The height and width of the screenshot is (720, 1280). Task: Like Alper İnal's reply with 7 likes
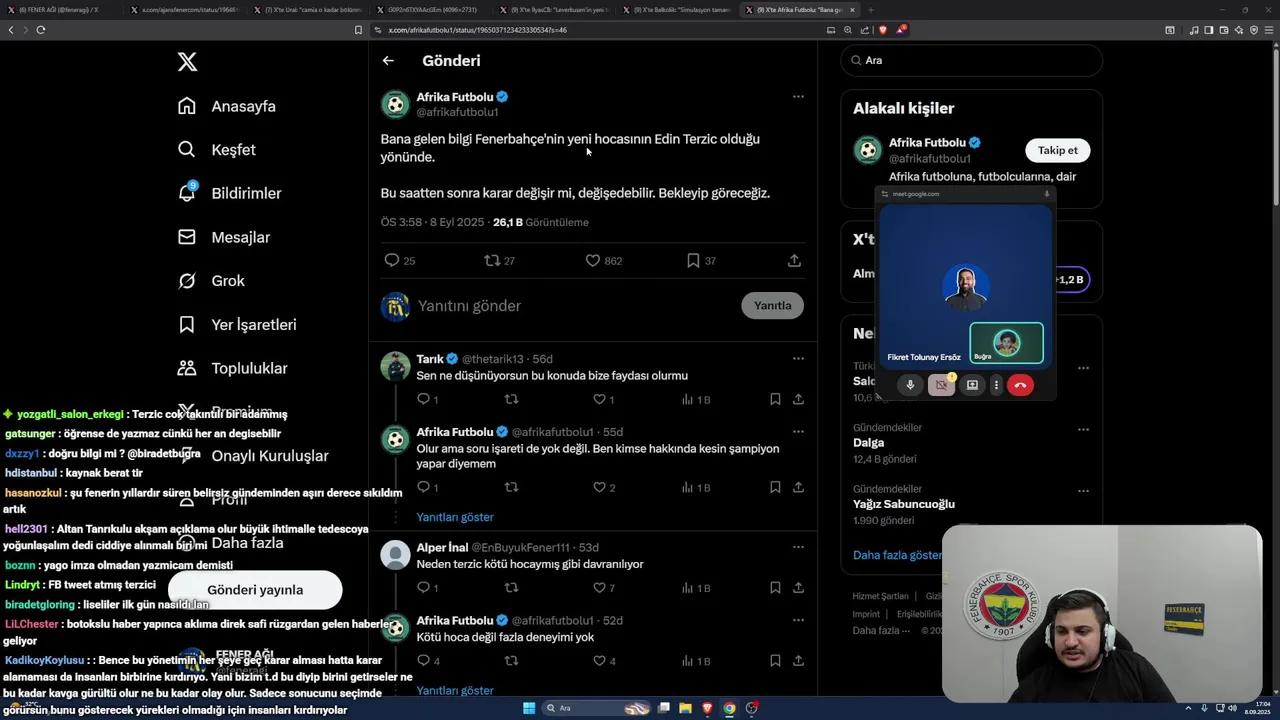[604, 588]
